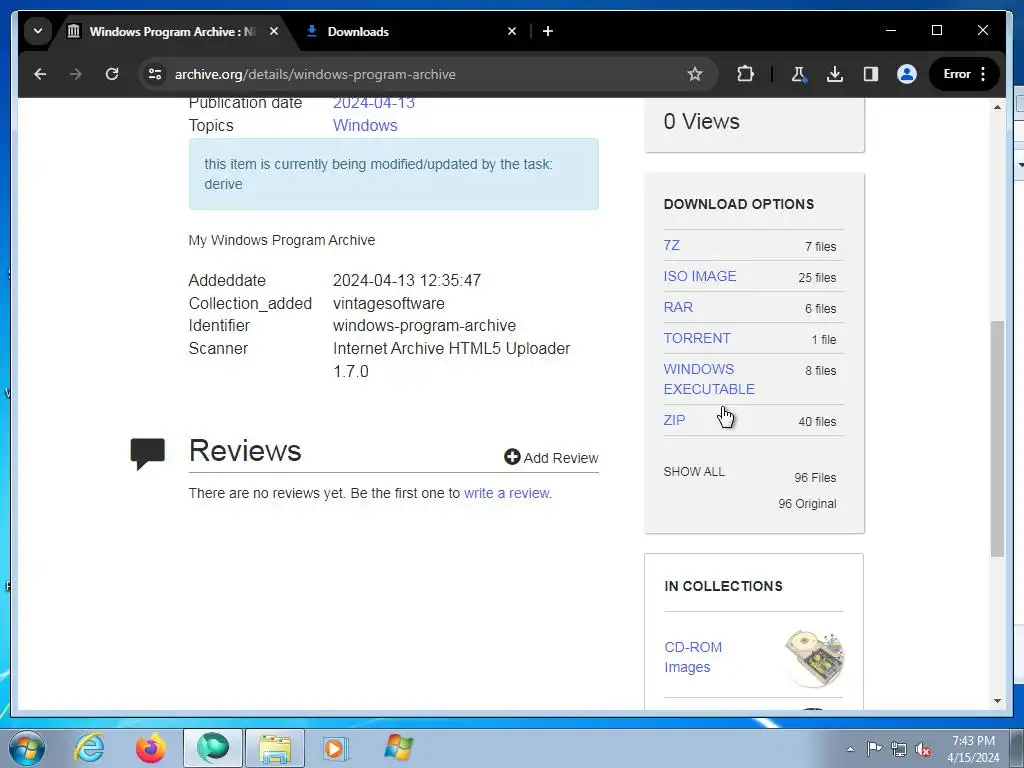This screenshot has width=1024, height=768.
Task: Click the page scrollbar thumb
Action: 997,438
